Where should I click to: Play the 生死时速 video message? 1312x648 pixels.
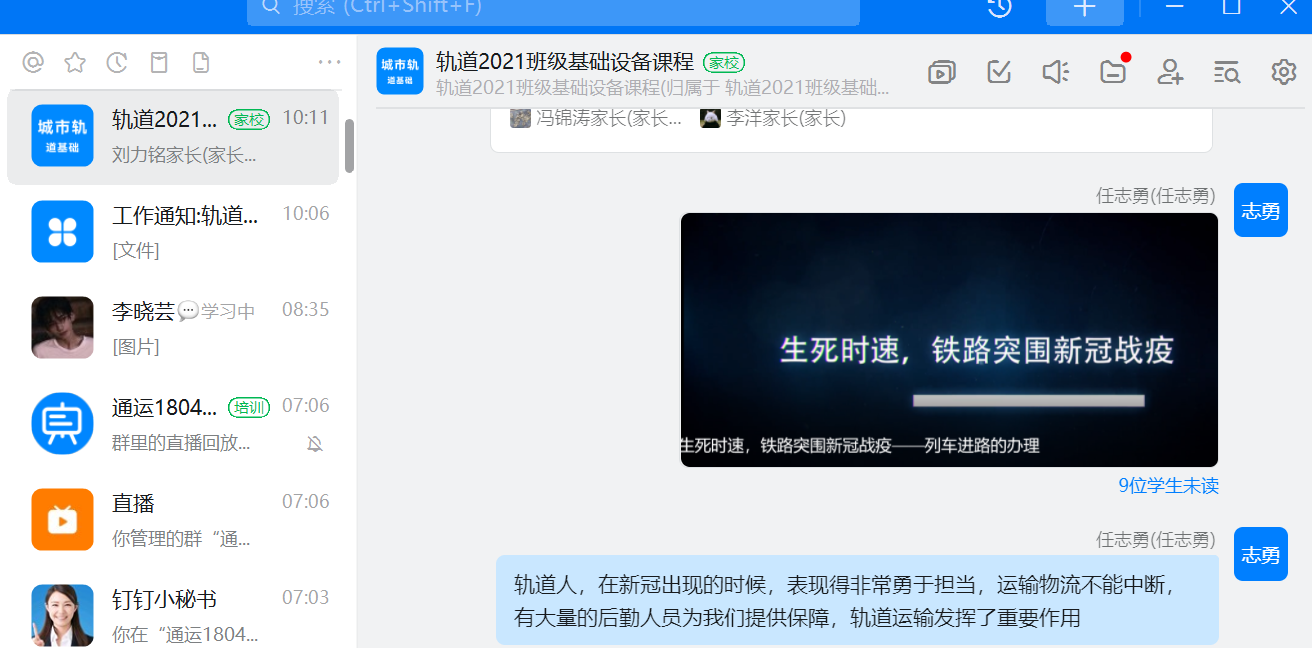point(949,340)
